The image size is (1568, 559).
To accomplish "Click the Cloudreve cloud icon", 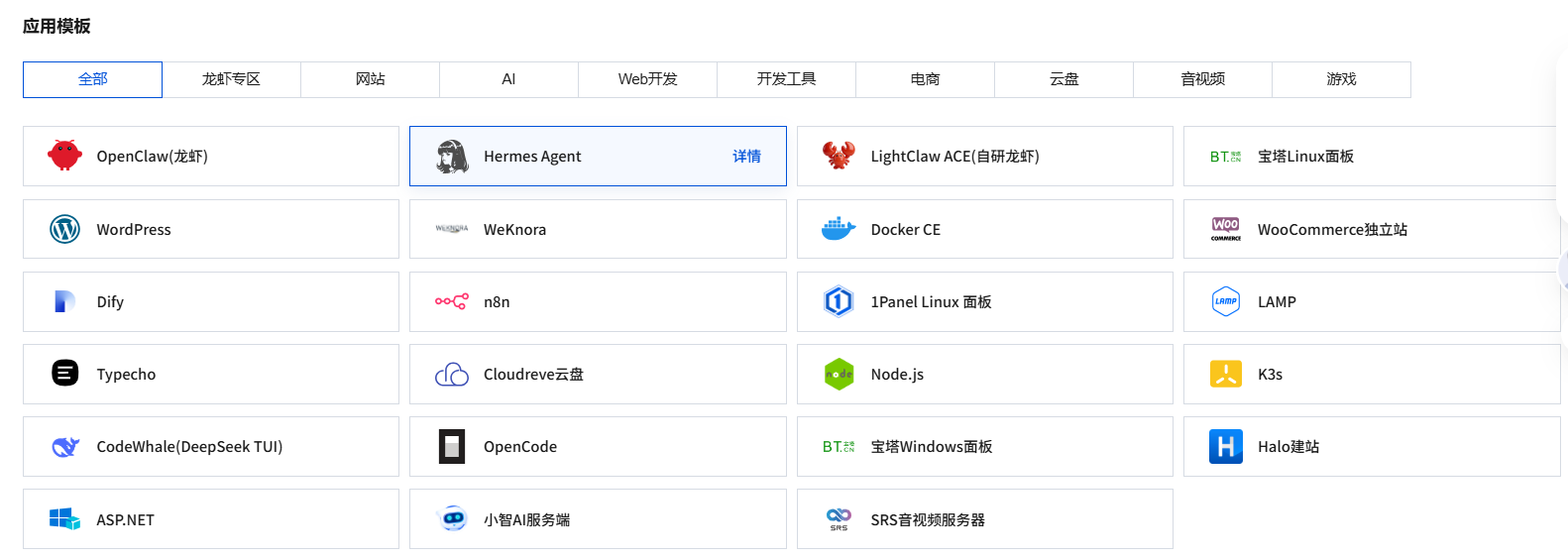I will (452, 374).
